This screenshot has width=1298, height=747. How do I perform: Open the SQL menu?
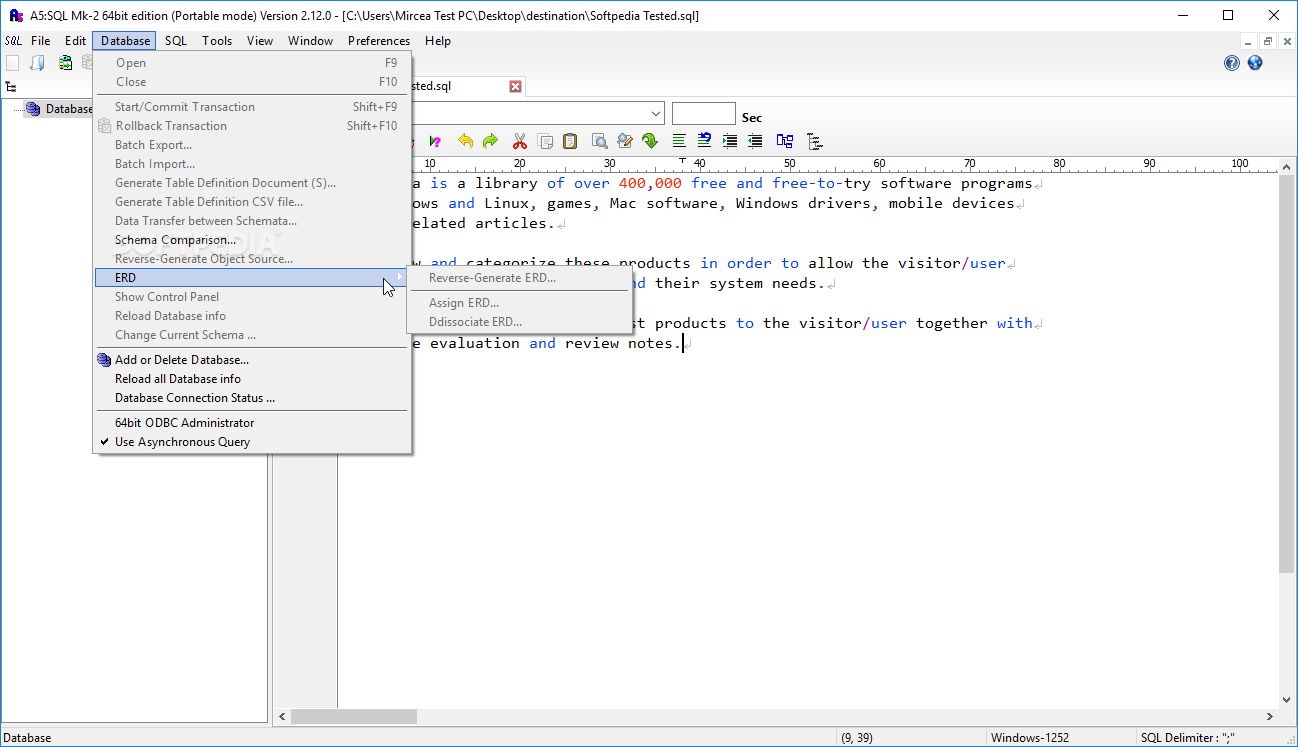coord(176,41)
